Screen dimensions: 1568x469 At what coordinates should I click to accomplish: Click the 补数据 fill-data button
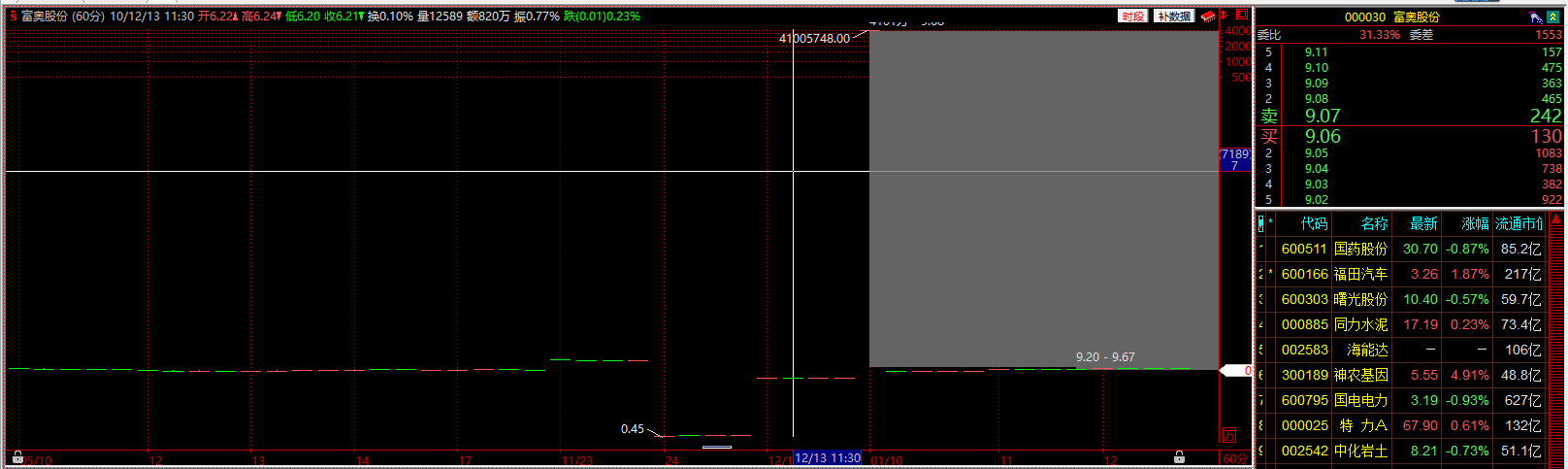pos(1174,17)
